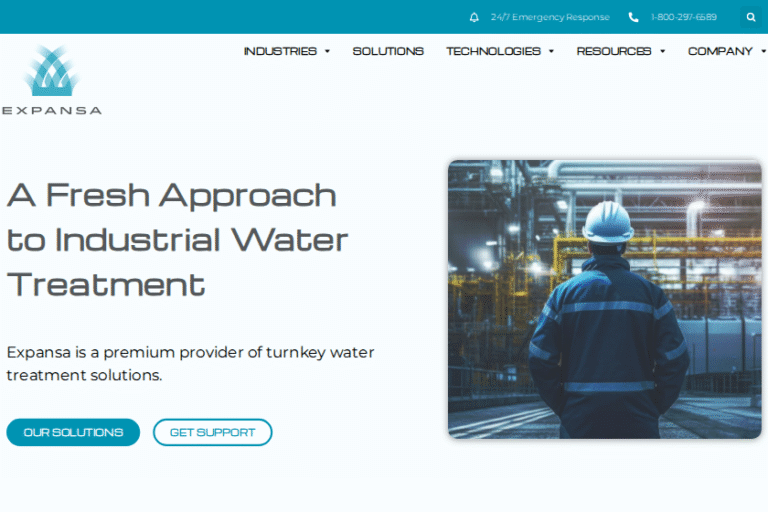Click the phone handset icon
The width and height of the screenshot is (768, 512).
click(633, 17)
